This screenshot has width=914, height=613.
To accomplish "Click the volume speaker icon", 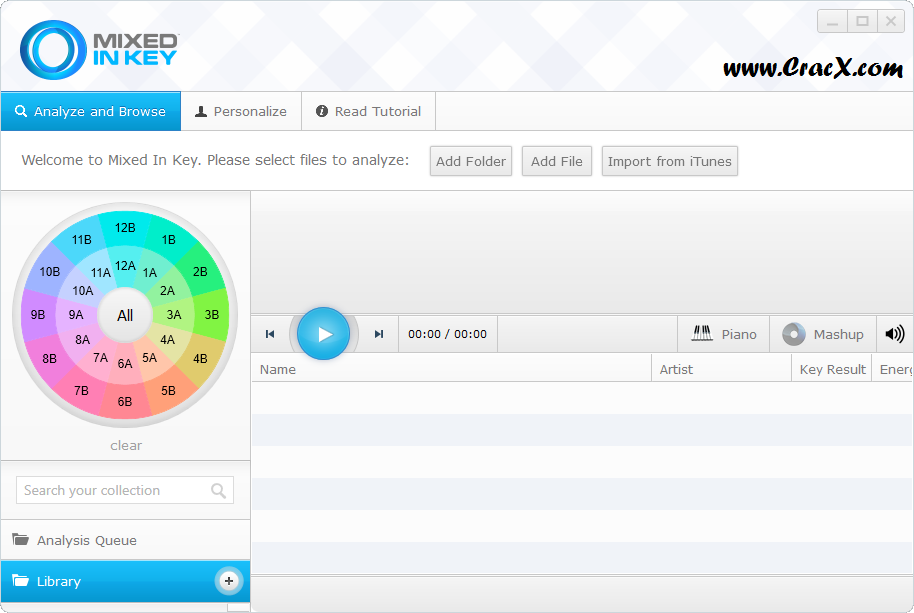I will [895, 334].
